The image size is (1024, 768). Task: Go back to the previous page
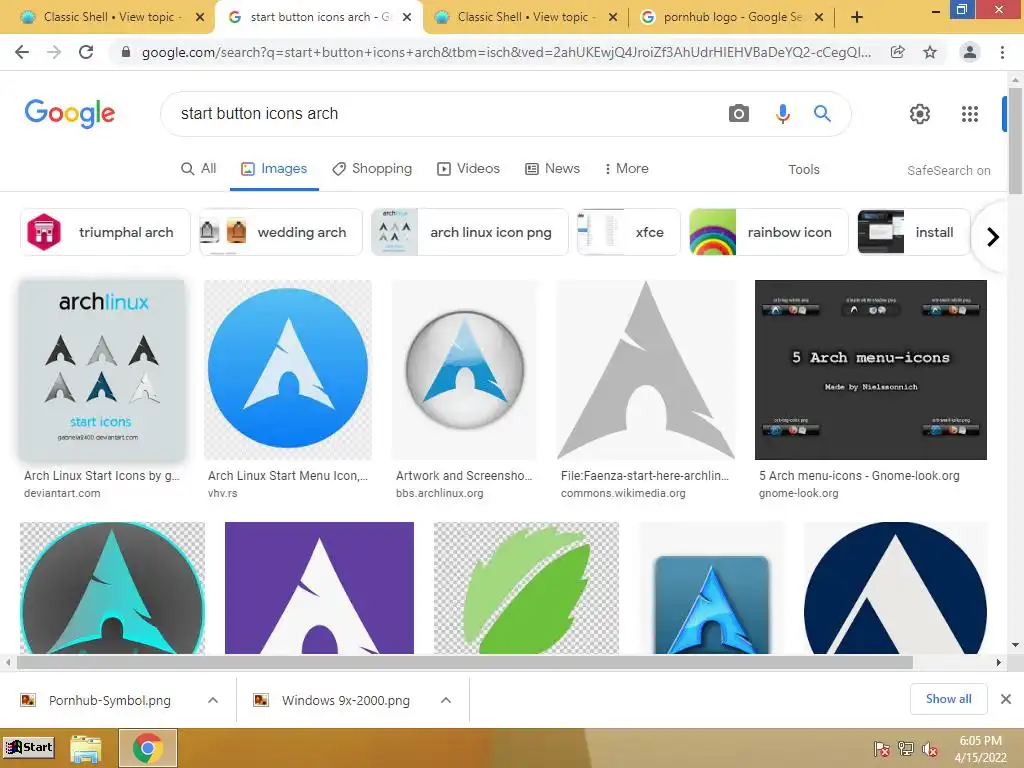[x=22, y=52]
